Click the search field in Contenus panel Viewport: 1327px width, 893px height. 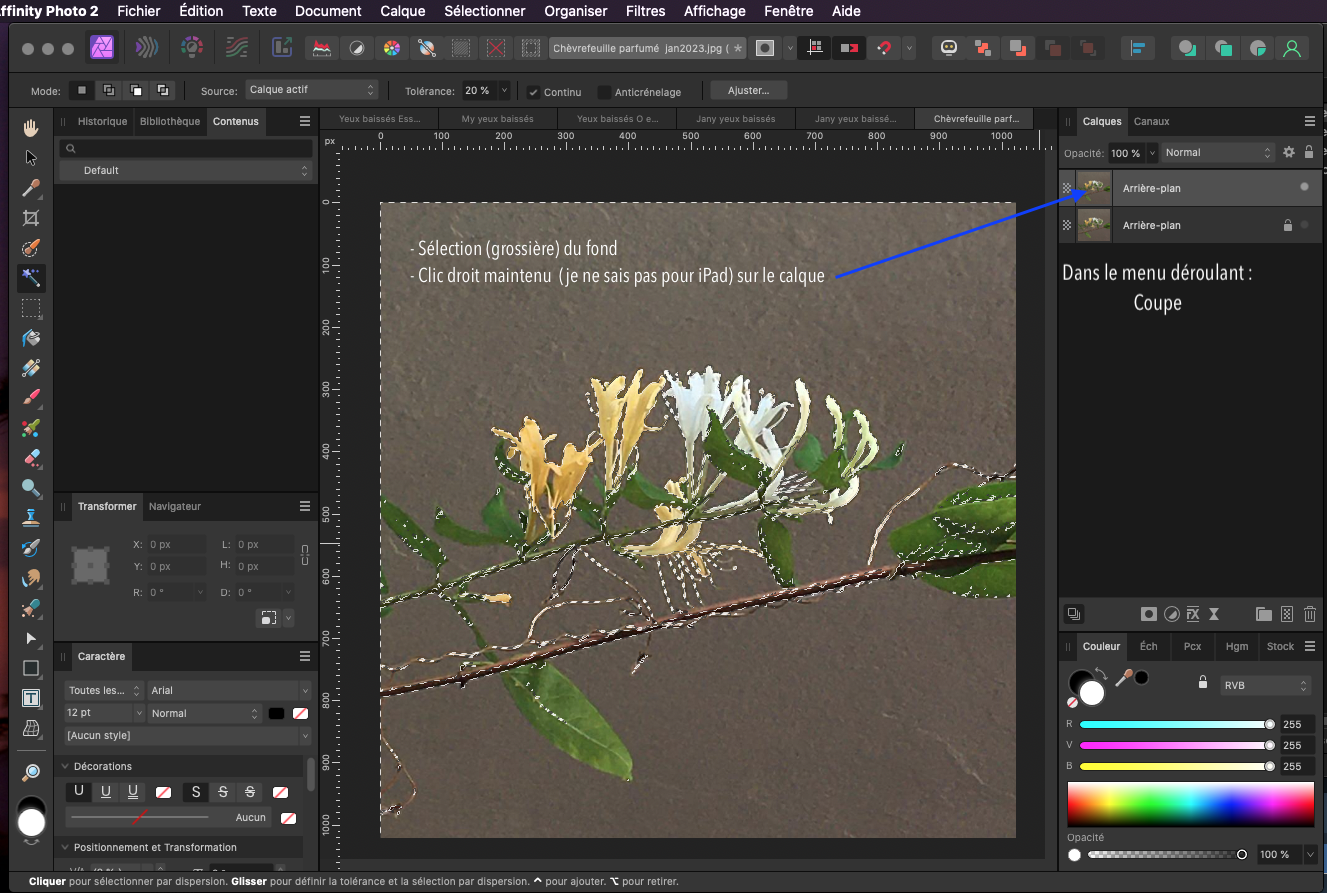[x=185, y=148]
